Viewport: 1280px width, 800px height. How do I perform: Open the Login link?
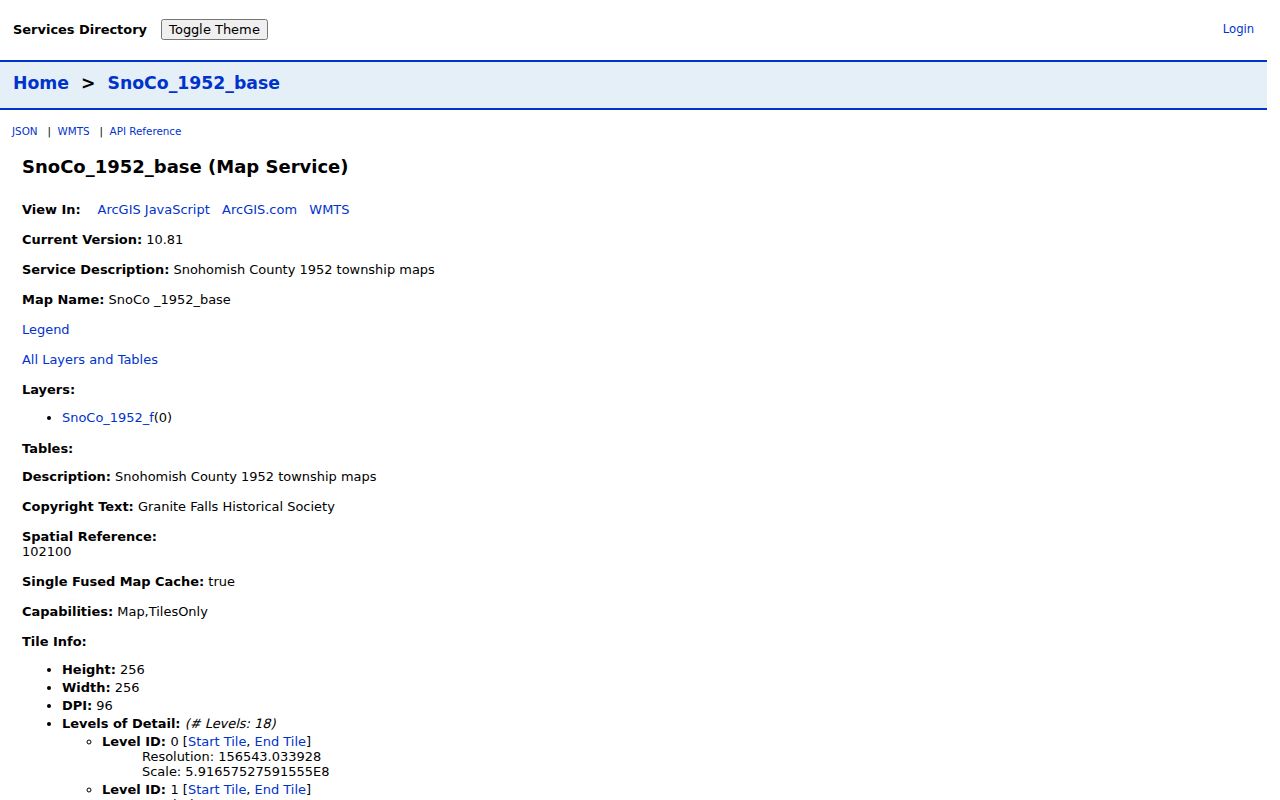[x=1238, y=29]
